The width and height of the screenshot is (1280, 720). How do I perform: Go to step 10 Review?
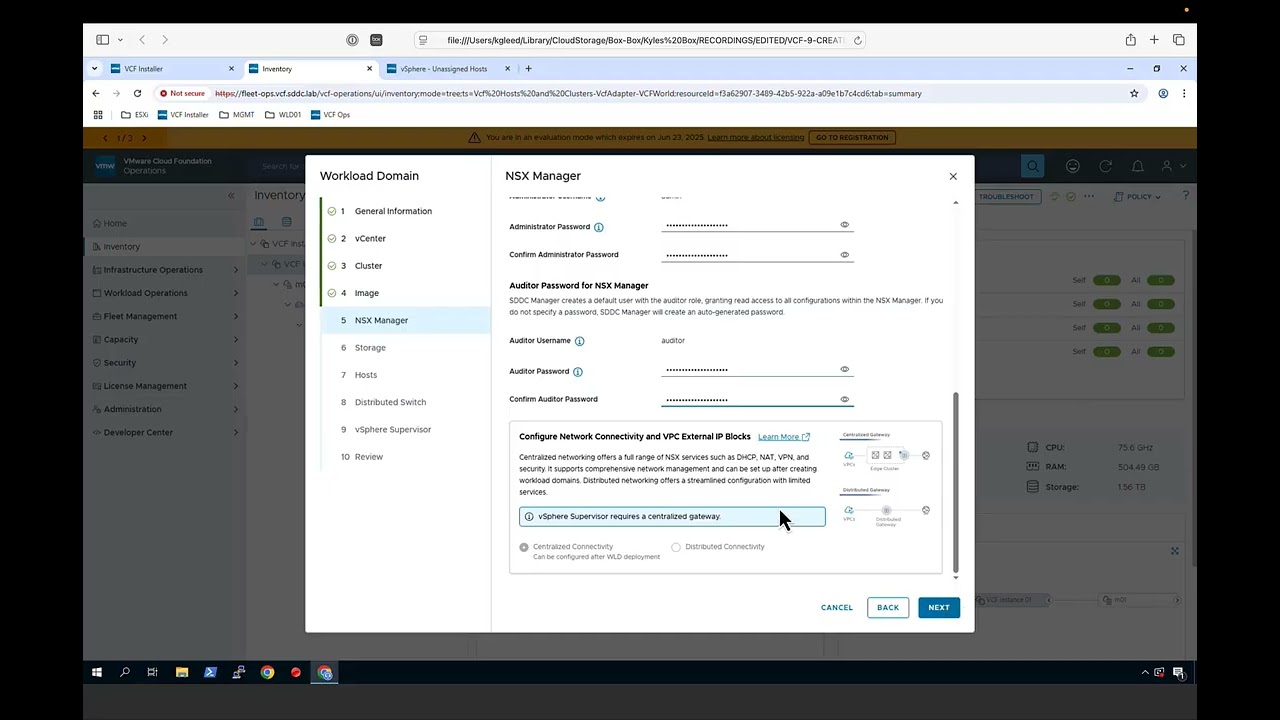[x=368, y=457]
